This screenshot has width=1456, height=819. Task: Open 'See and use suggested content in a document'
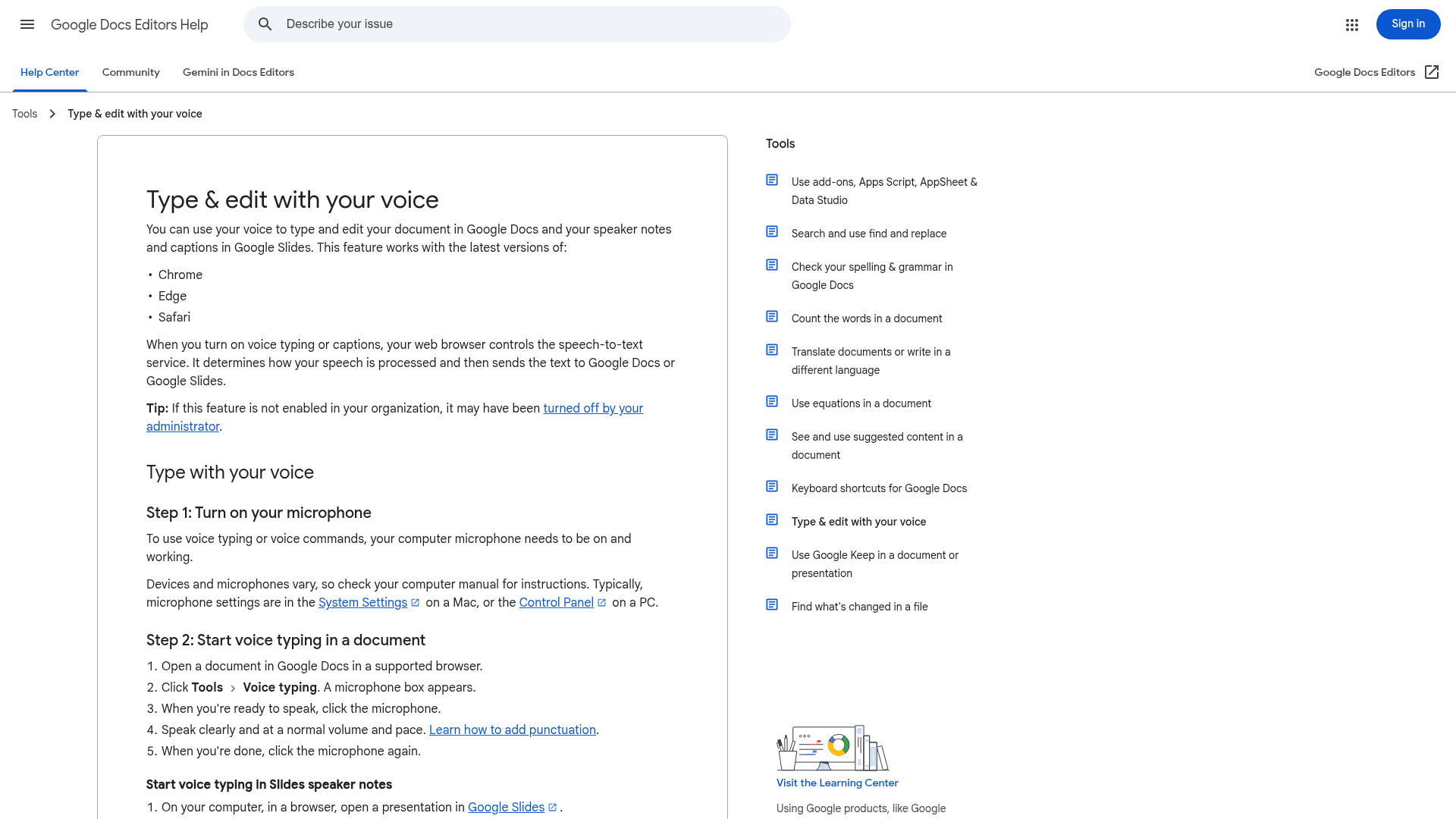point(877,446)
